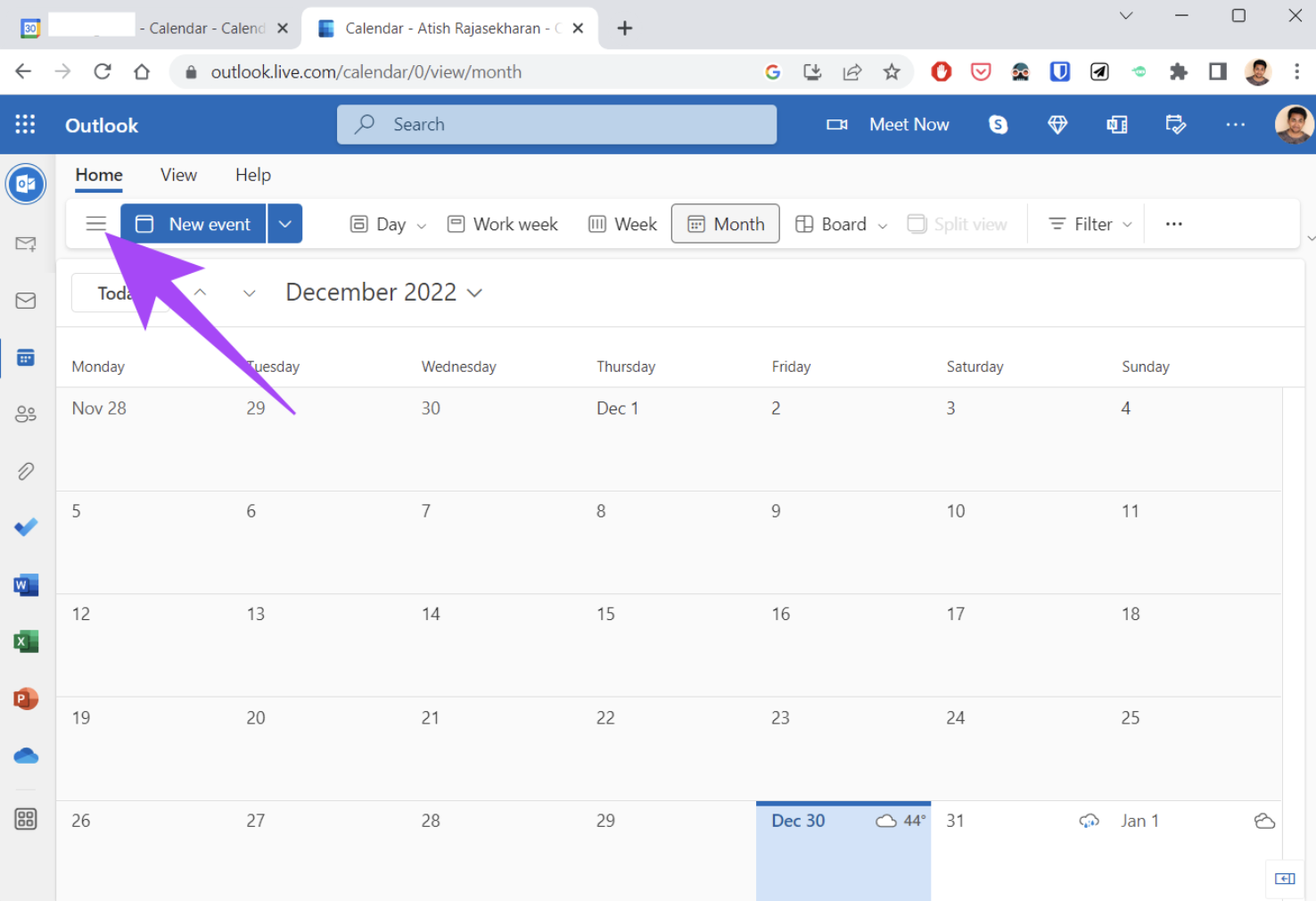Open Chrome tab search chevron
The height and width of the screenshot is (901, 1316).
pos(1126,15)
